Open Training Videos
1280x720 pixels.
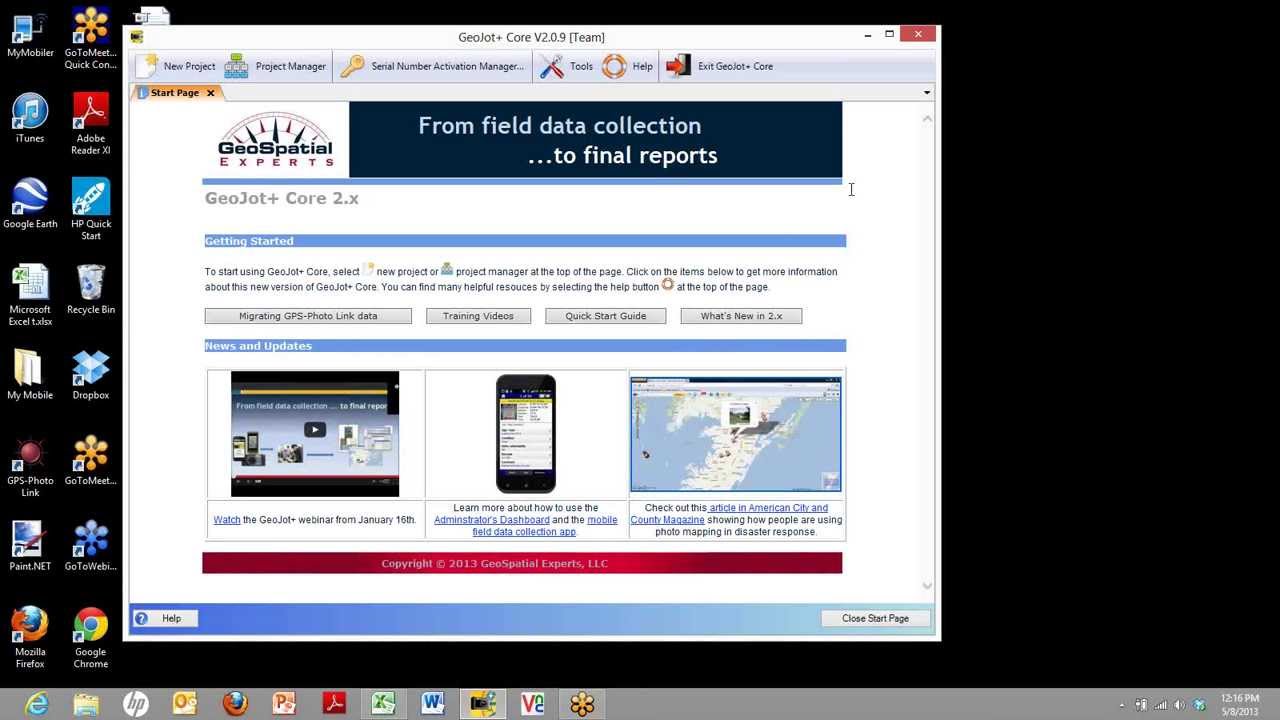[478, 316]
